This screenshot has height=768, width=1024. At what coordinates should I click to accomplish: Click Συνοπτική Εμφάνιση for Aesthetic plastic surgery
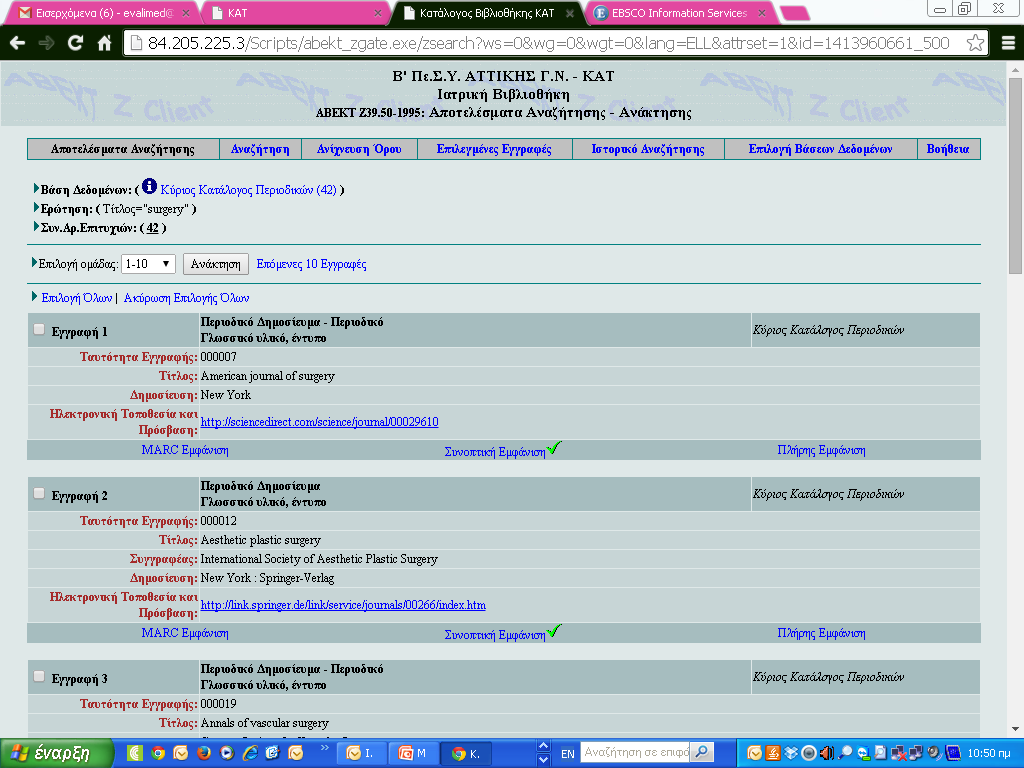point(494,635)
